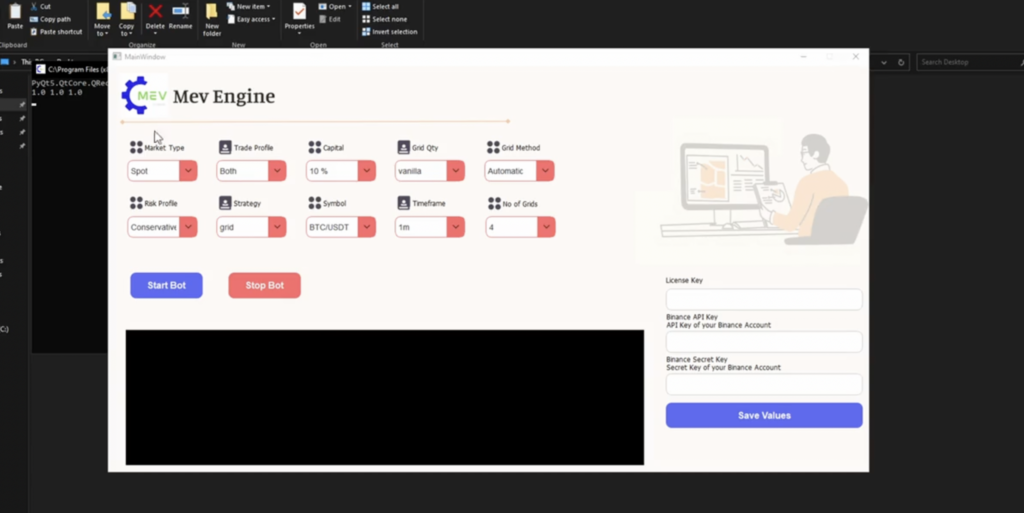
Task: Click the New folder icon in ribbon
Action: (212, 16)
